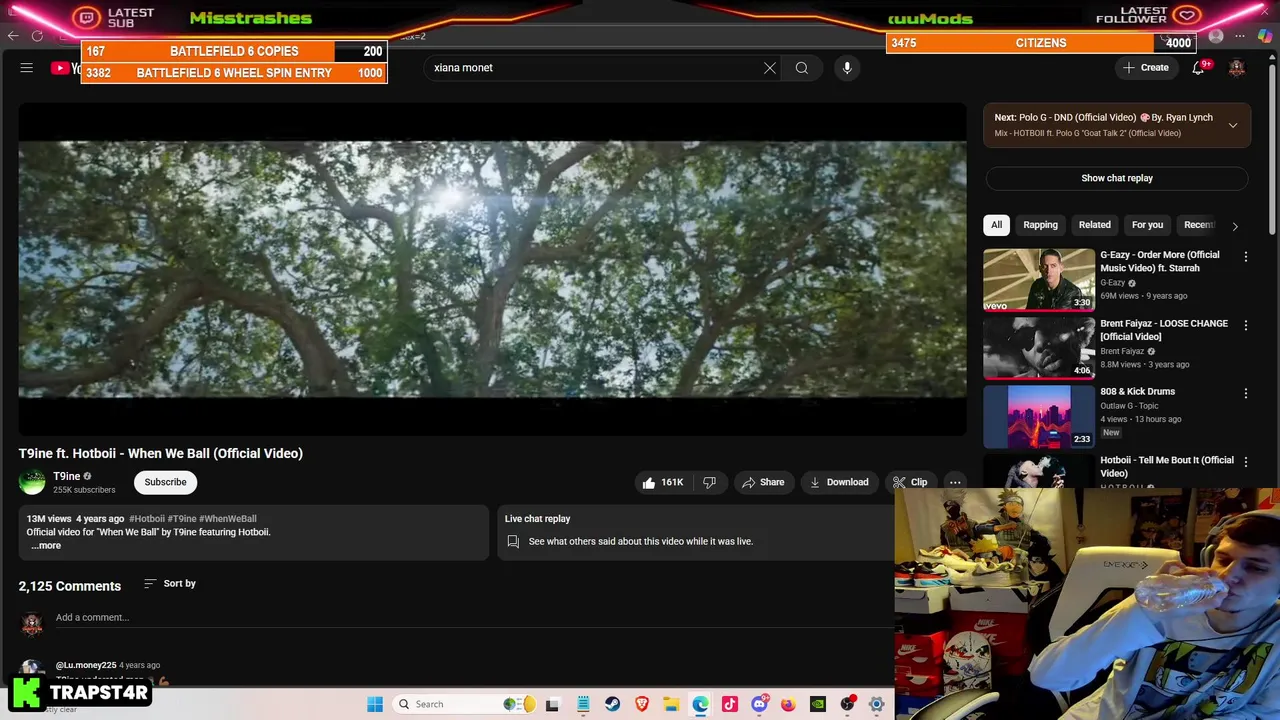Open YouTube notifications bell
Screen dimensions: 1280x720
click(x=1198, y=68)
